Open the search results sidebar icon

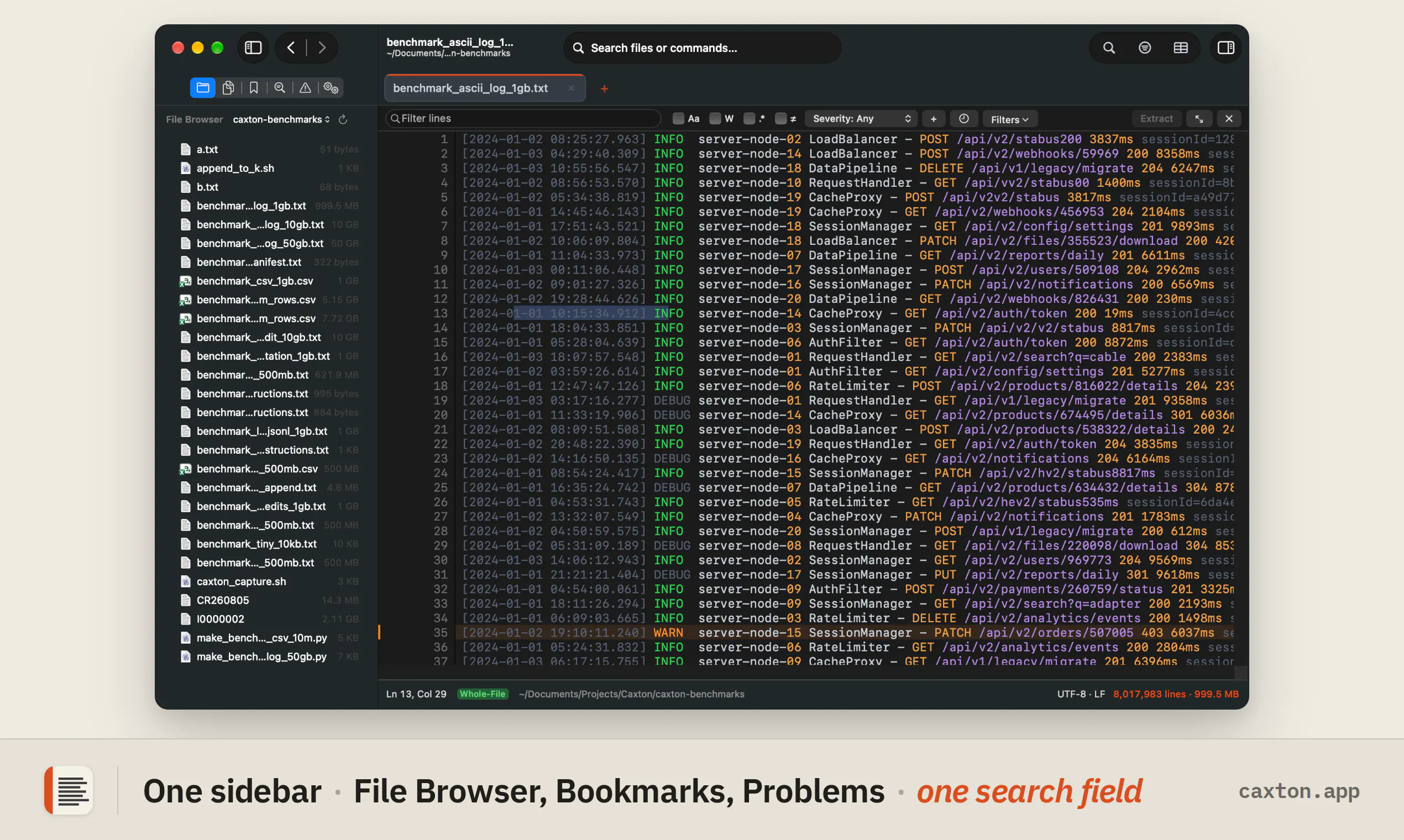(280, 88)
